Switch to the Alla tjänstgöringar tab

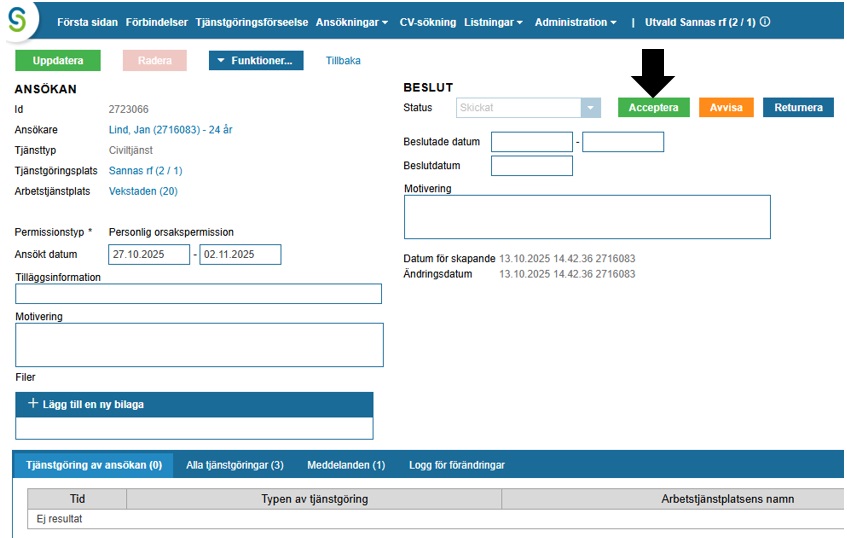[235, 465]
